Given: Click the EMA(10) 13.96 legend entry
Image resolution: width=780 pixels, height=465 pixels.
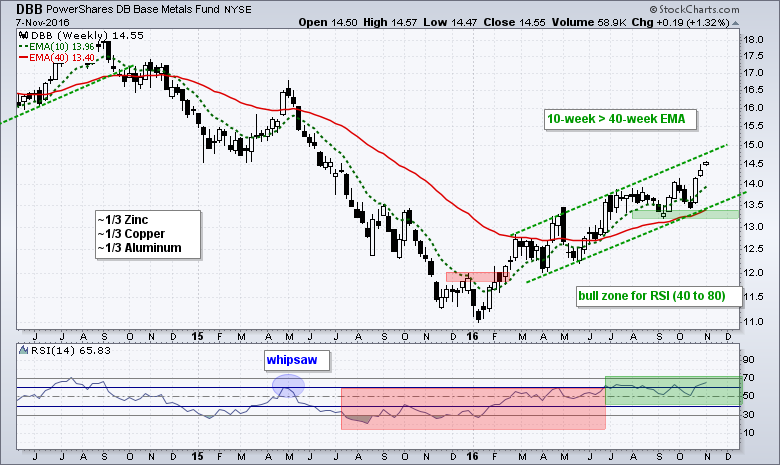Looking at the screenshot, I should [x=57, y=47].
